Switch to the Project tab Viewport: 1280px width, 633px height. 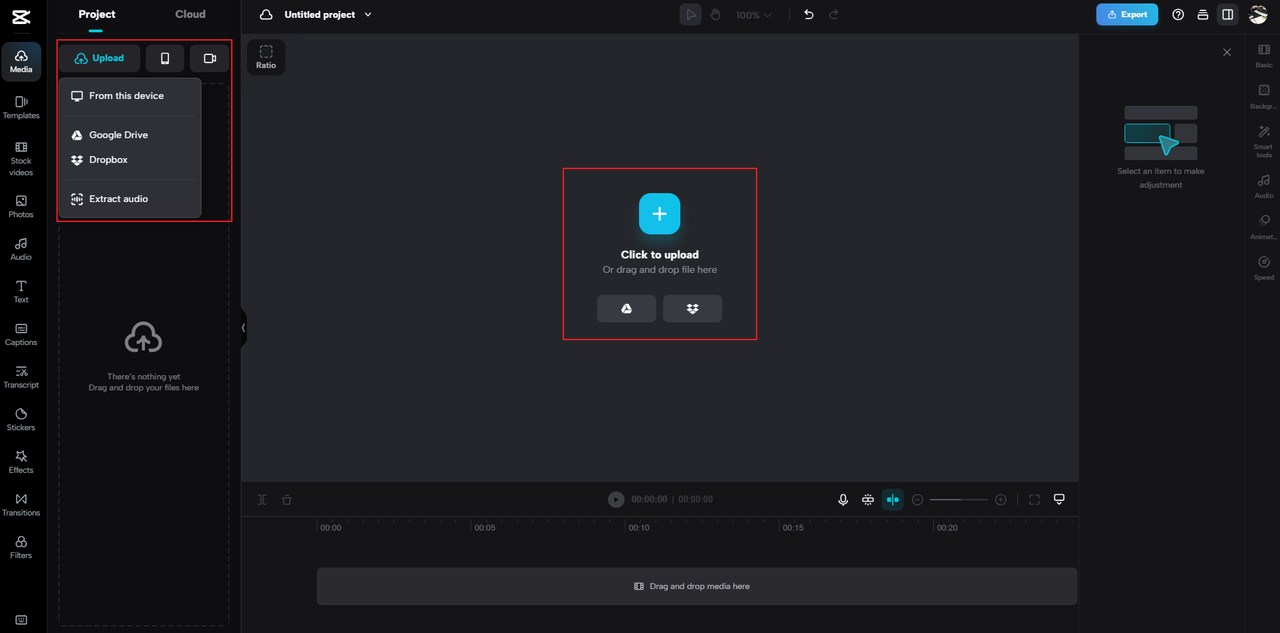coord(97,14)
